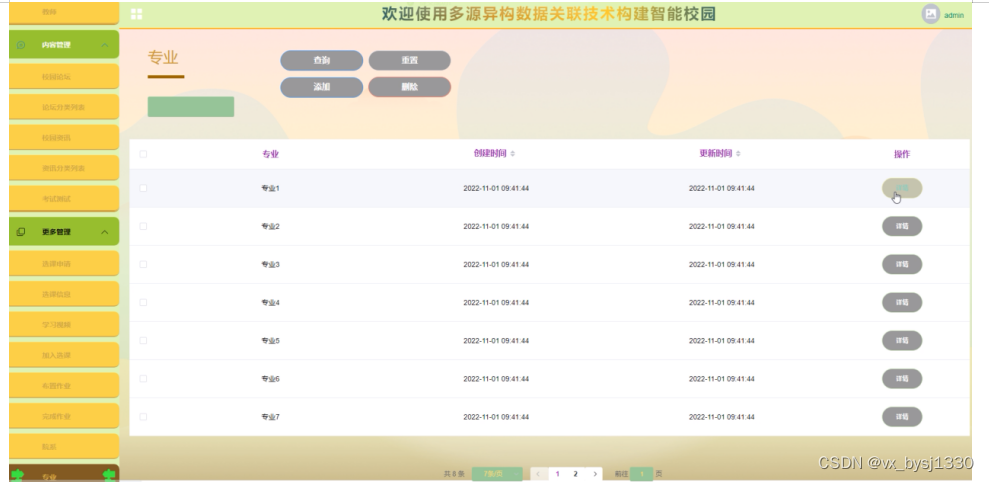Screen dimensions: 989x482
Task: Open 详情 for 专业3
Action: [902, 264]
